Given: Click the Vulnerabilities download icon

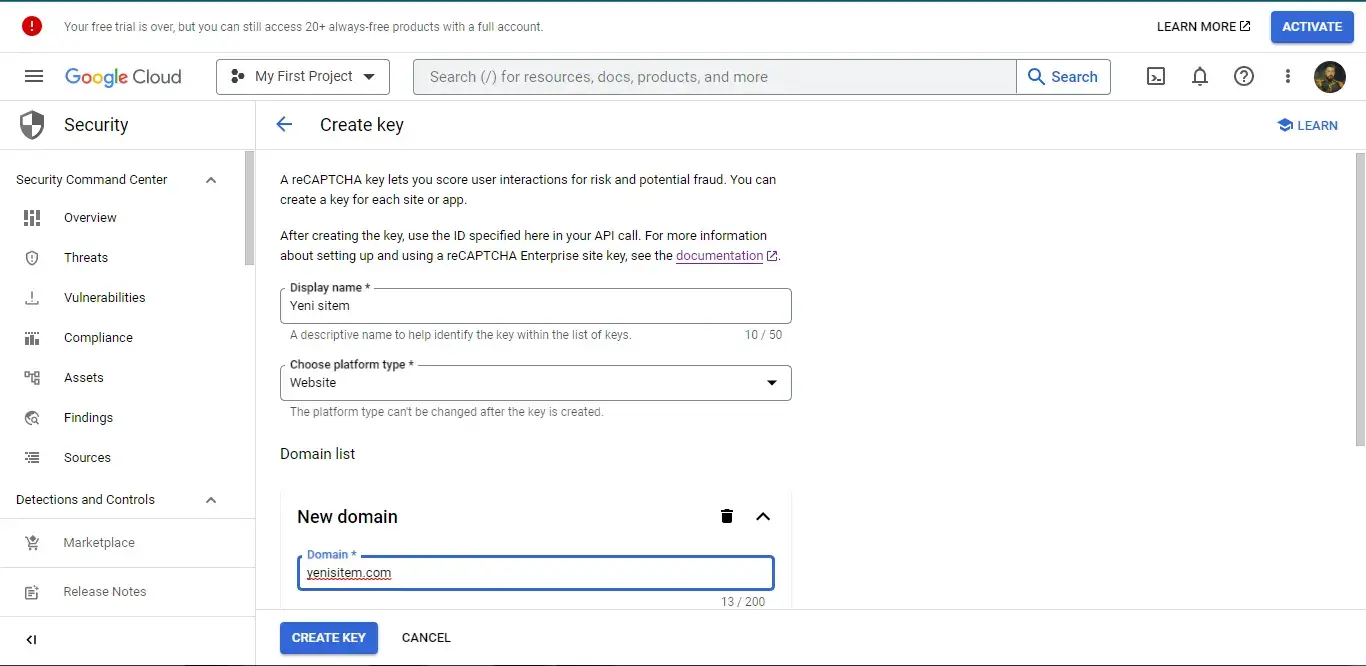Looking at the screenshot, I should tap(32, 298).
